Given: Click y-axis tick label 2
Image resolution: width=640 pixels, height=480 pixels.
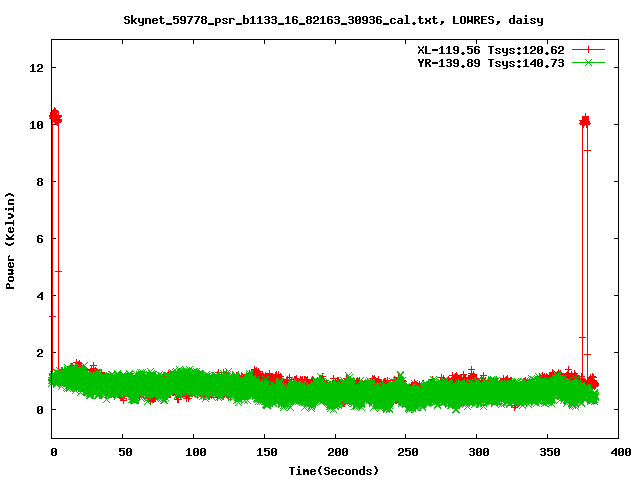Looking at the screenshot, I should tap(40, 353).
